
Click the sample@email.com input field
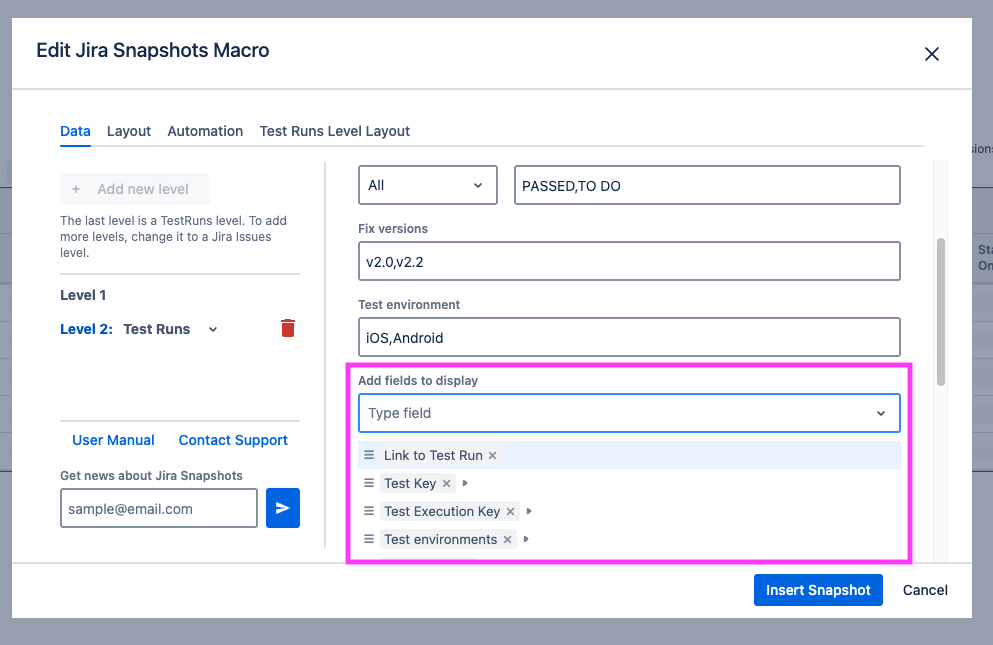coord(159,508)
